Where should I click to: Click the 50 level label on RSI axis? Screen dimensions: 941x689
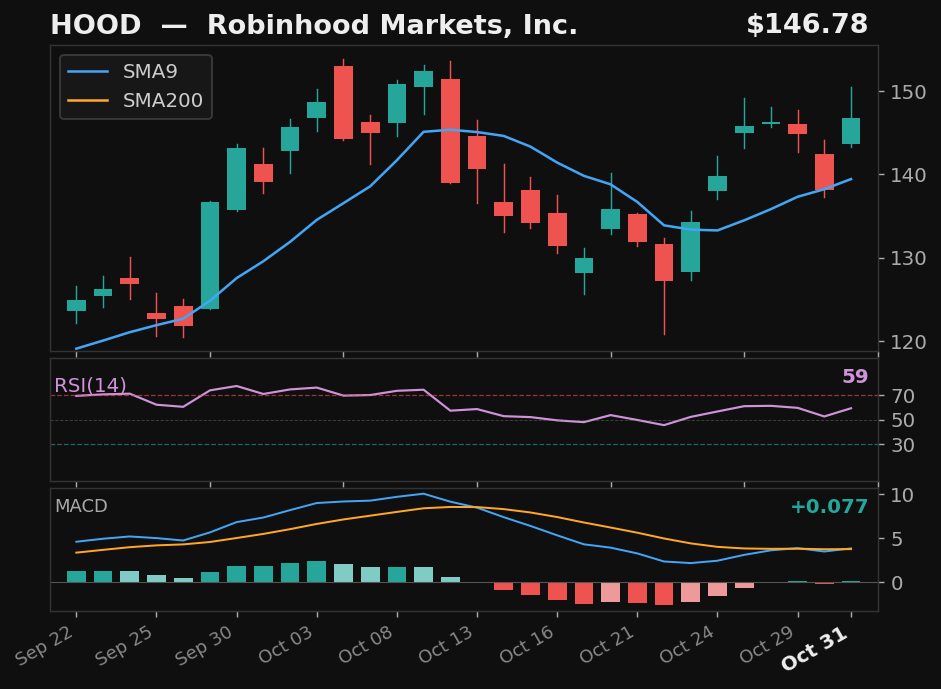tap(903, 421)
